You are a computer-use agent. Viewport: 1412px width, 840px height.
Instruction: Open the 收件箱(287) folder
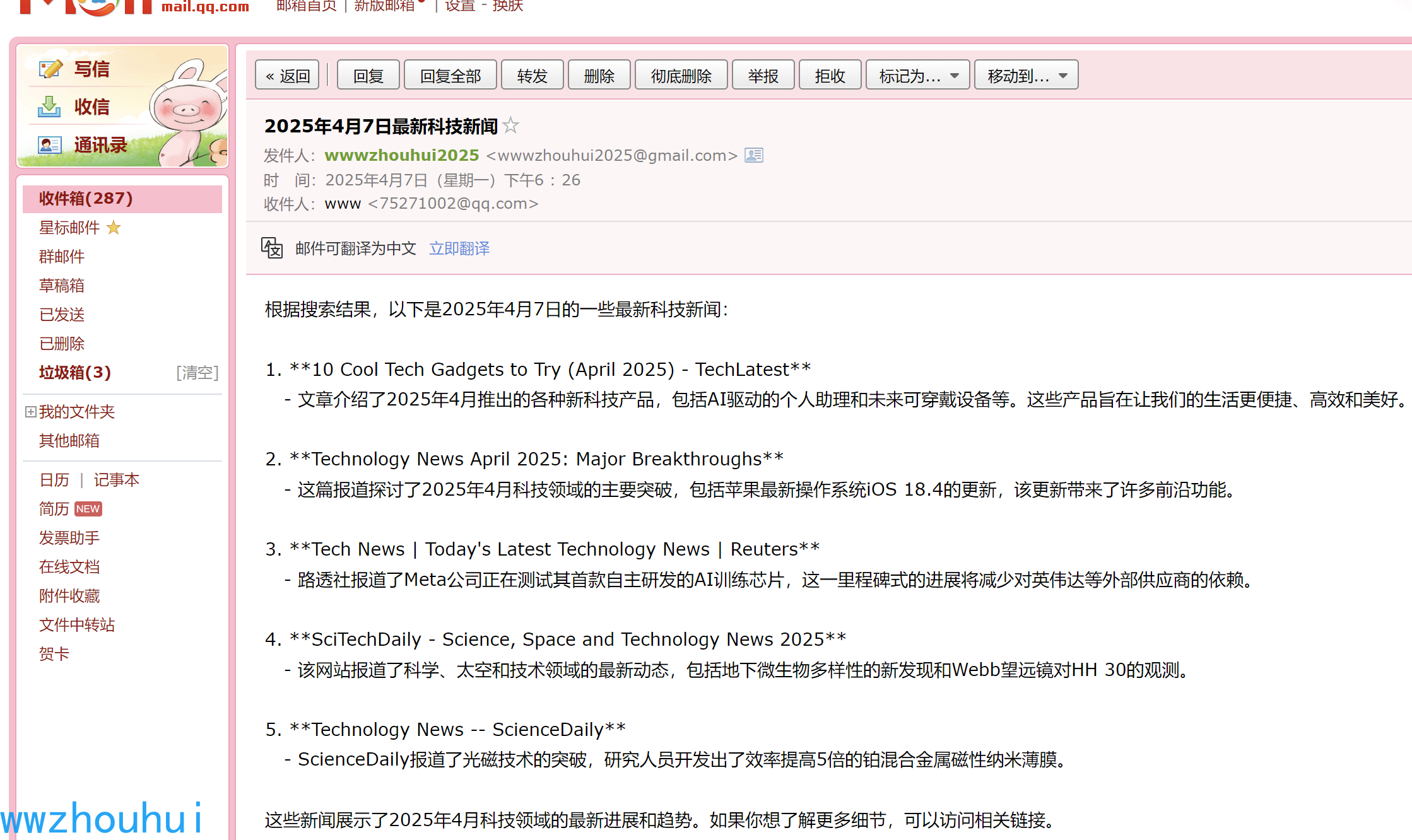(x=86, y=199)
